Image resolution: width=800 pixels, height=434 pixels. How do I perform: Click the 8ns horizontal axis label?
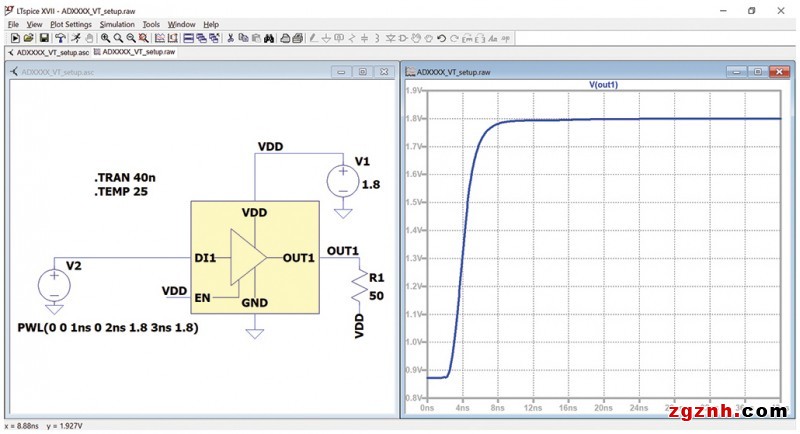[x=497, y=408]
